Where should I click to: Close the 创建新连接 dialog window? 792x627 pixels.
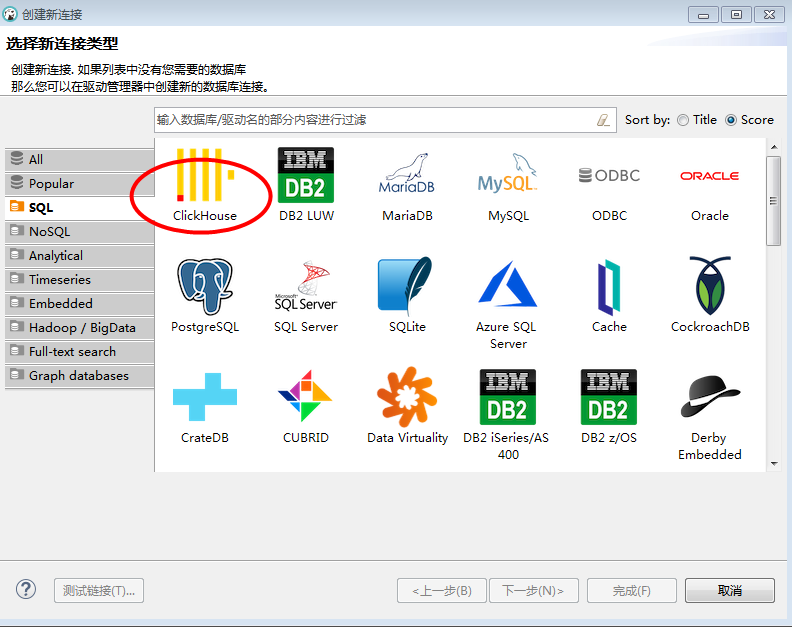pyautogui.click(x=769, y=15)
